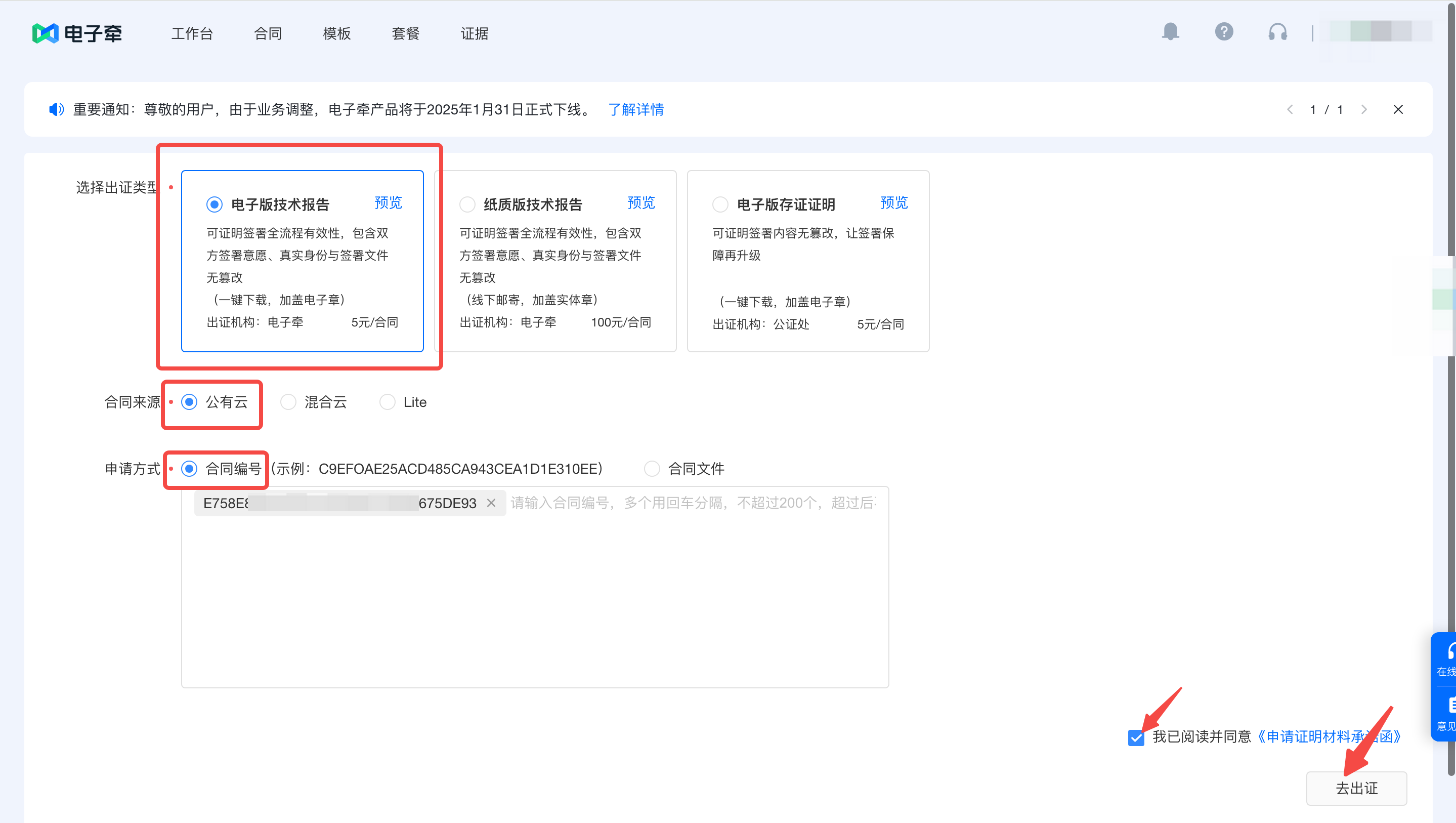Open the 证据 menu
The width and height of the screenshot is (1456, 823).
(475, 33)
